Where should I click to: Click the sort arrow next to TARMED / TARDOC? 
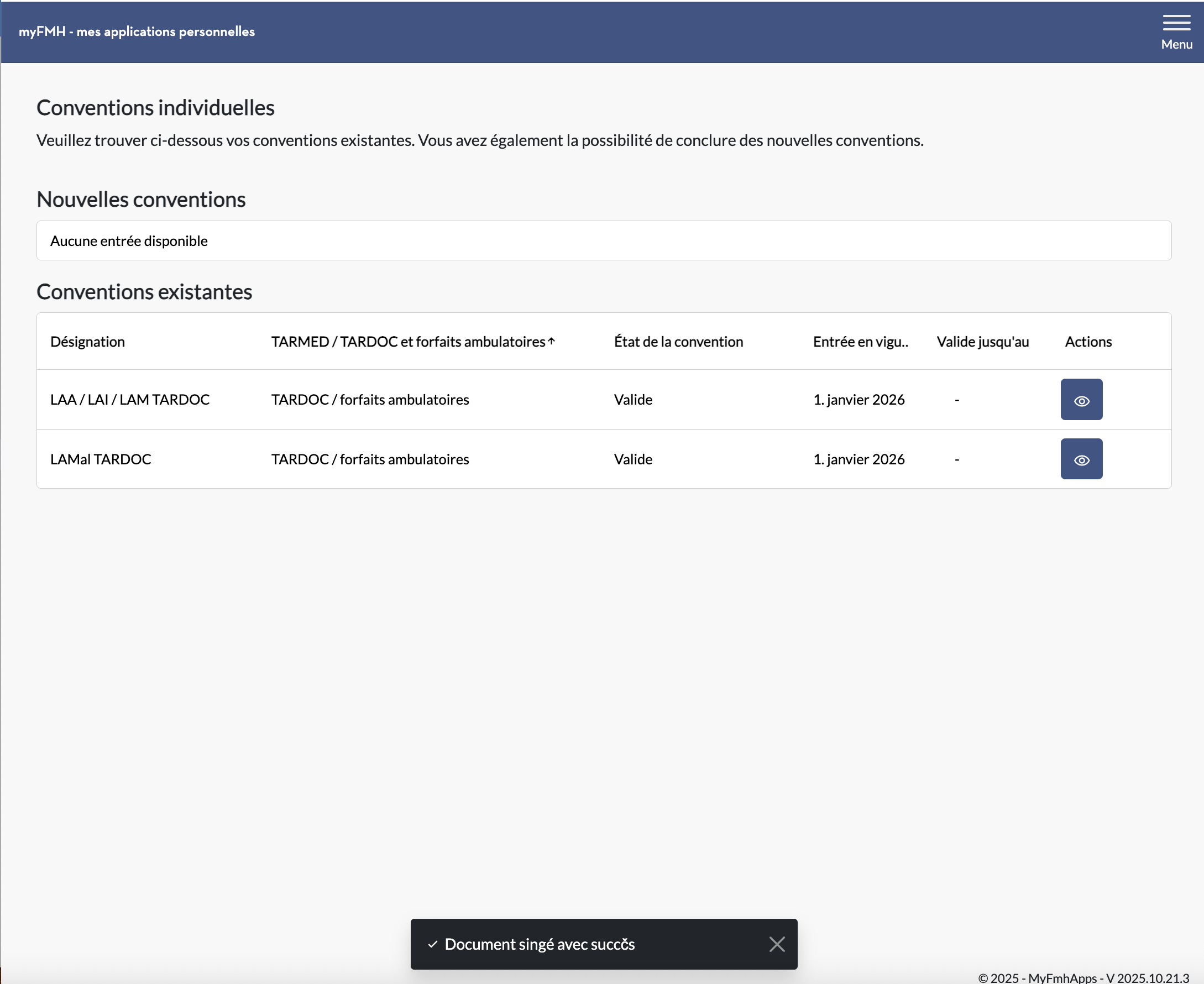click(x=552, y=341)
